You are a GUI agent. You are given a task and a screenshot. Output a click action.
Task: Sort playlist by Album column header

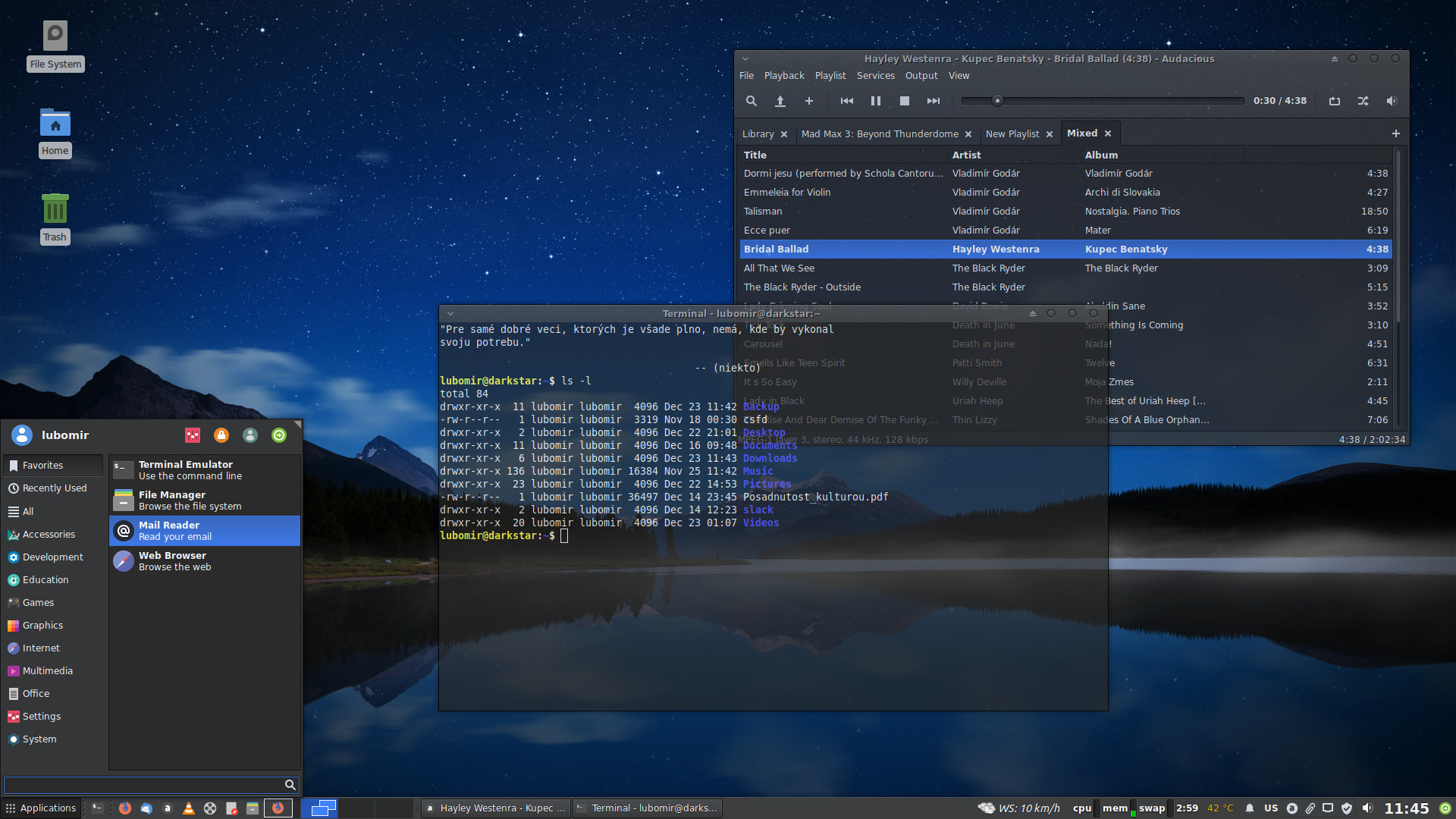1147,155
